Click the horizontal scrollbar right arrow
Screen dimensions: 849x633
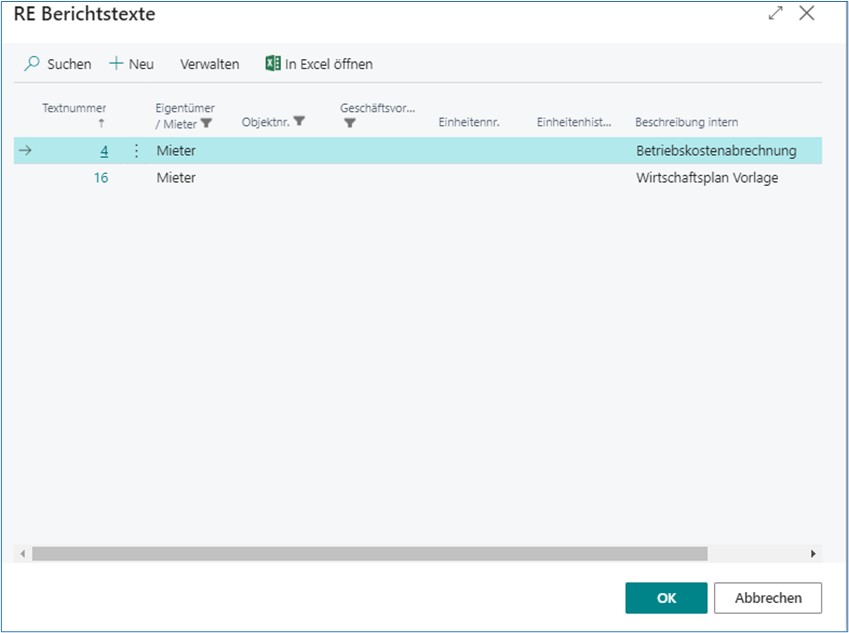[813, 554]
